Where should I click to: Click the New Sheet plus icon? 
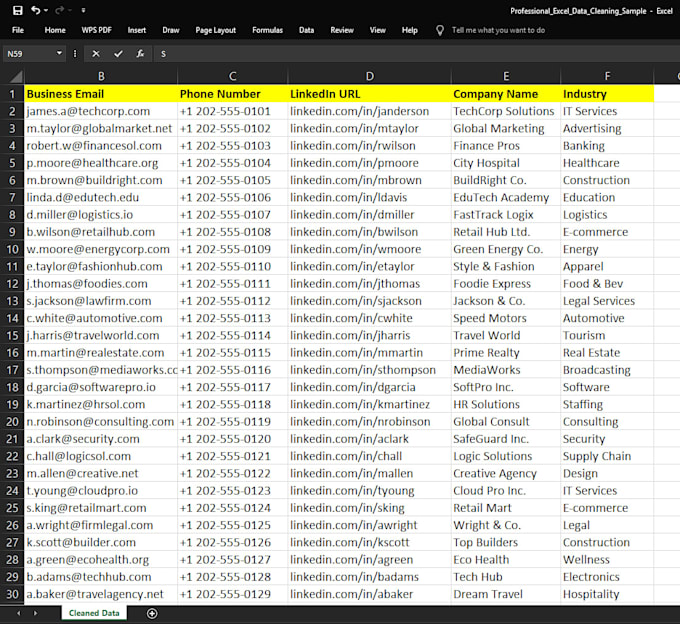coord(152,613)
